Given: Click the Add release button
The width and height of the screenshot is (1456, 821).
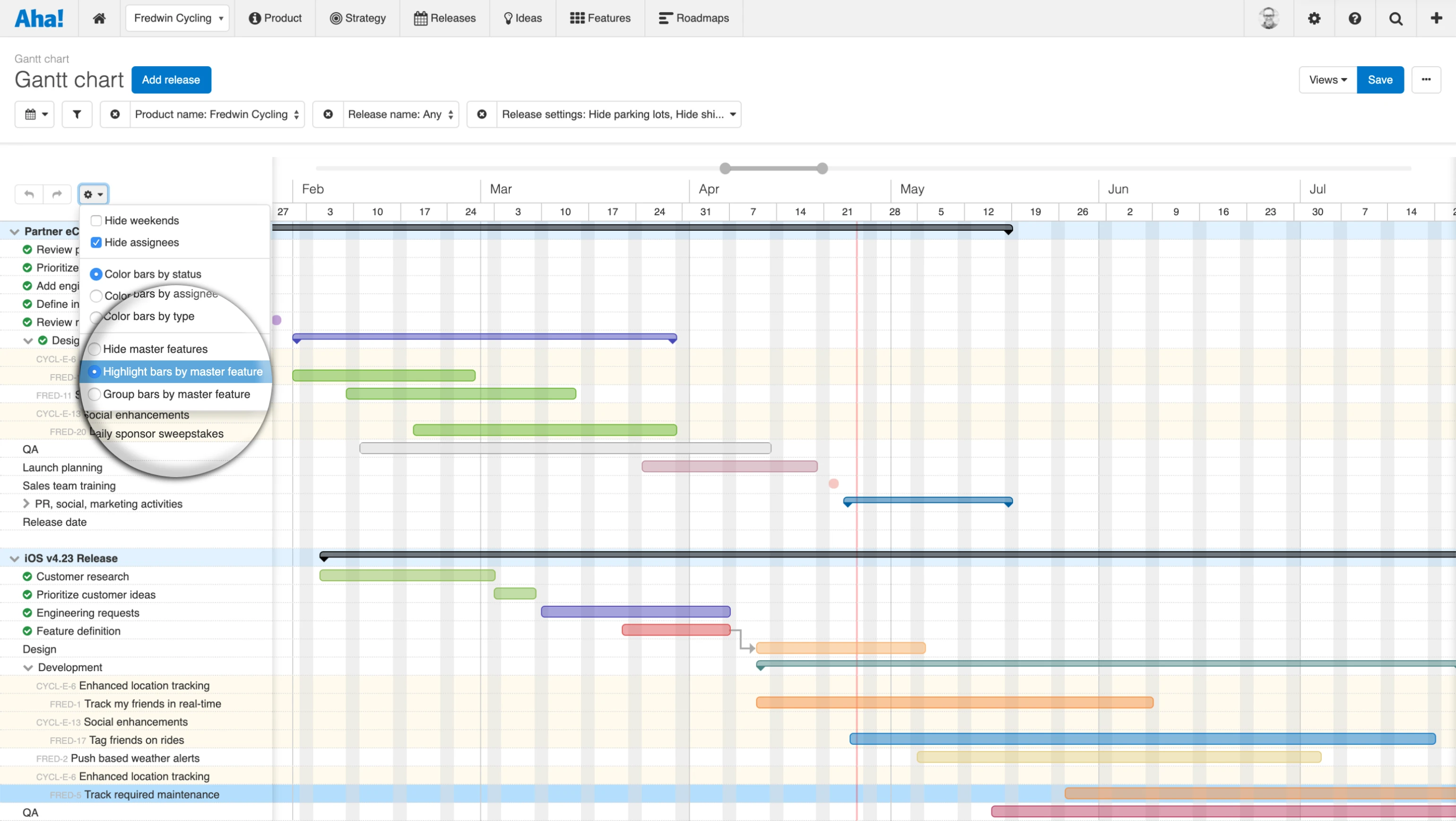Looking at the screenshot, I should point(171,80).
